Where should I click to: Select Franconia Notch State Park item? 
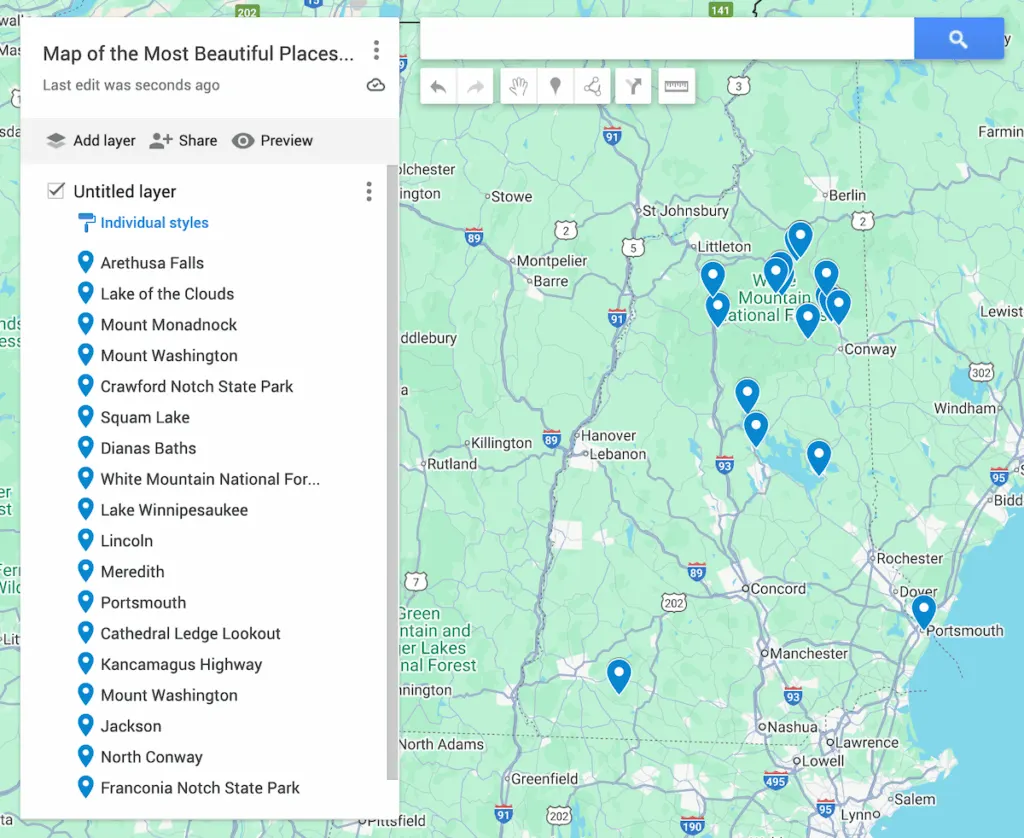pyautogui.click(x=200, y=788)
